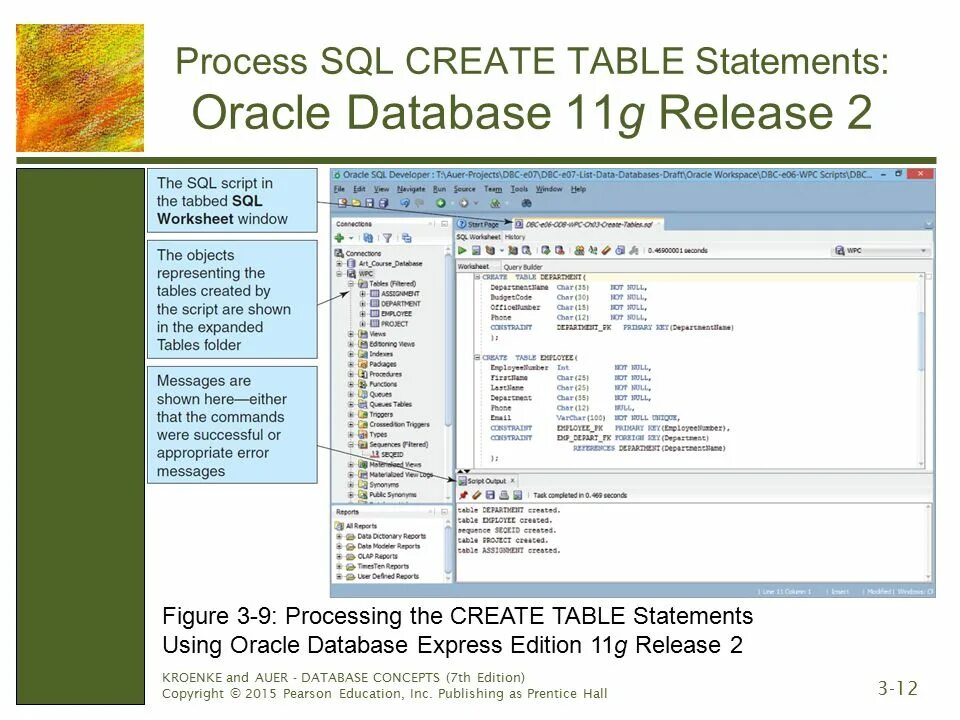The width and height of the screenshot is (960, 720).
Task: Select User Defined Reports item
Action: click(388, 576)
